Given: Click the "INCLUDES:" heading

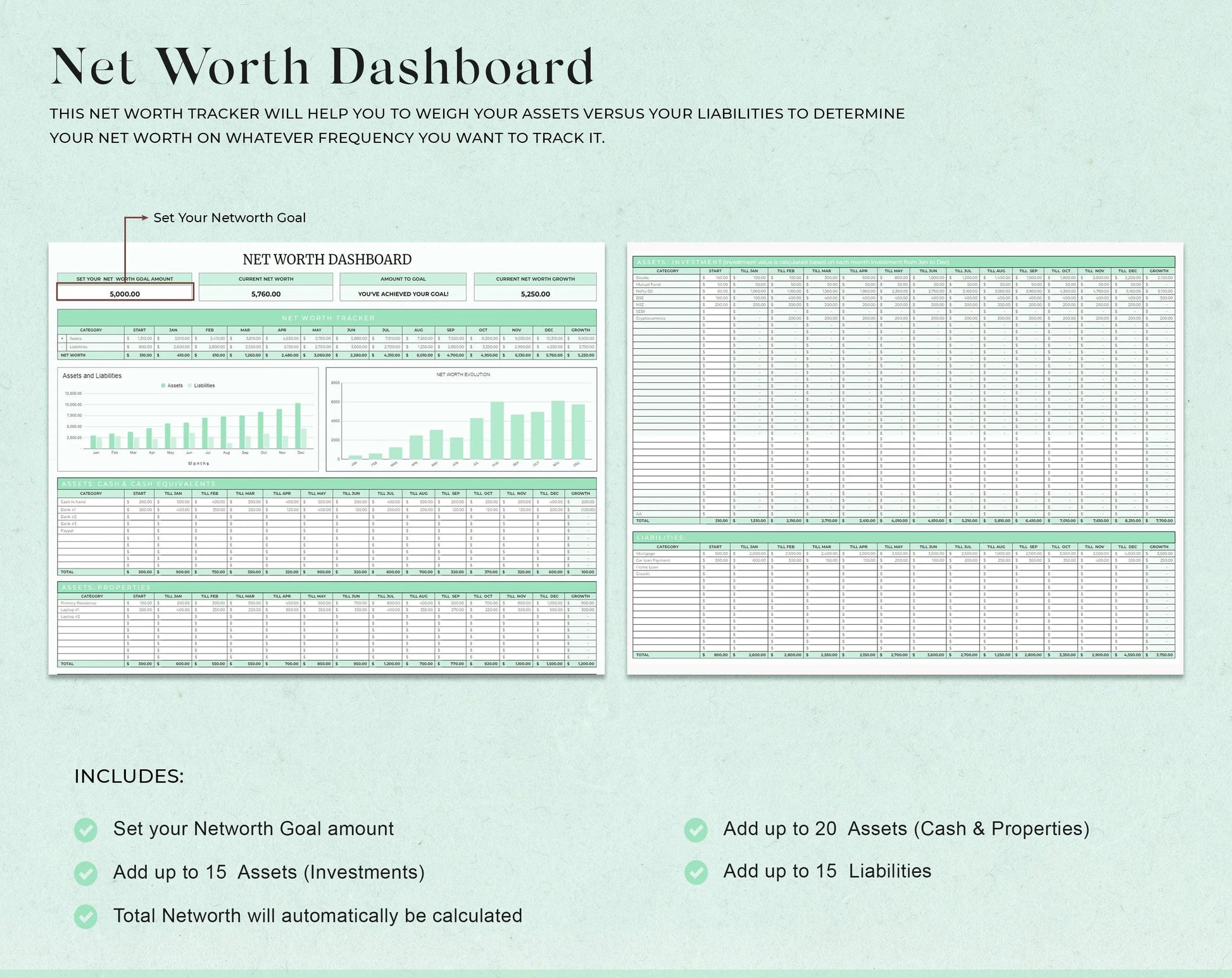Looking at the screenshot, I should tap(129, 777).
